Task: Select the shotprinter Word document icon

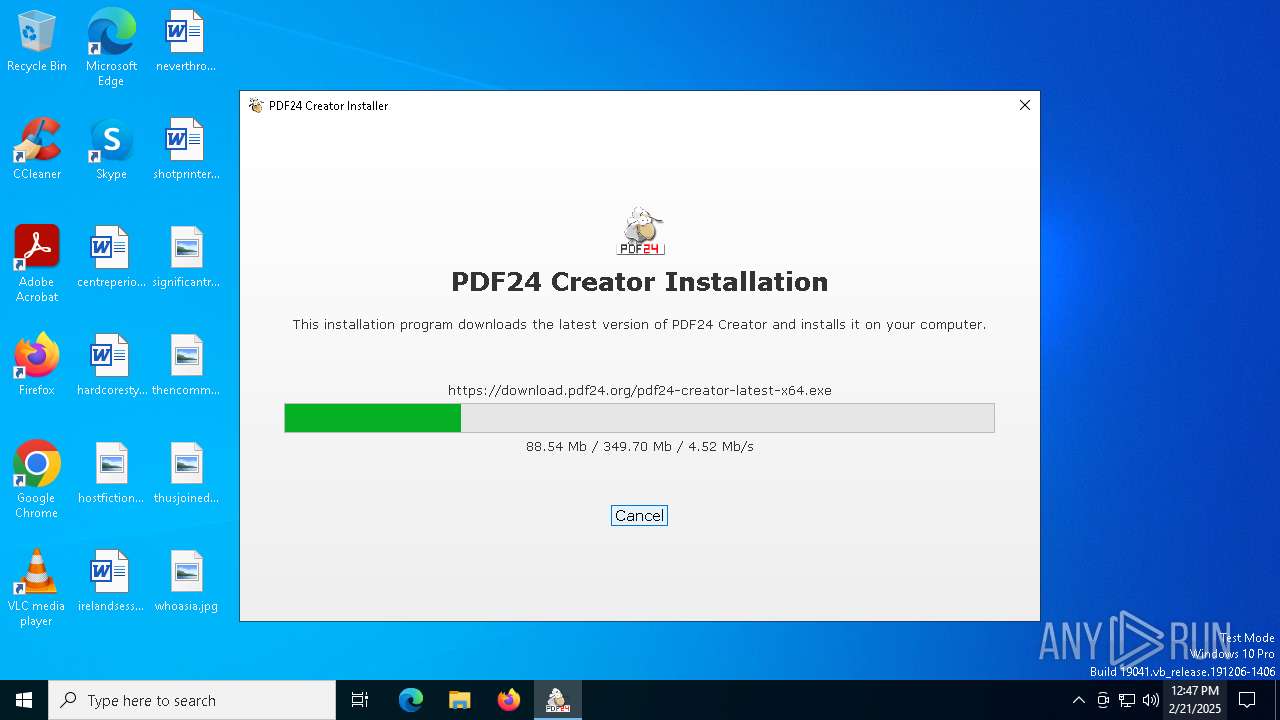Action: click(186, 150)
